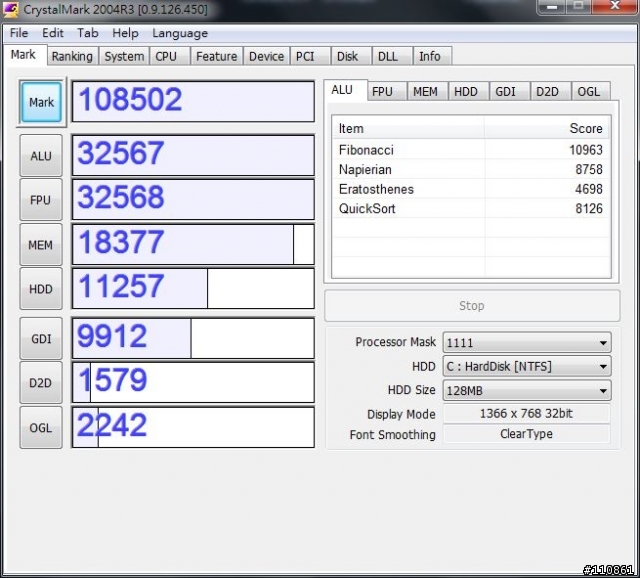This screenshot has height=578, width=640.
Task: Click the Item column header
Action: [x=408, y=129]
